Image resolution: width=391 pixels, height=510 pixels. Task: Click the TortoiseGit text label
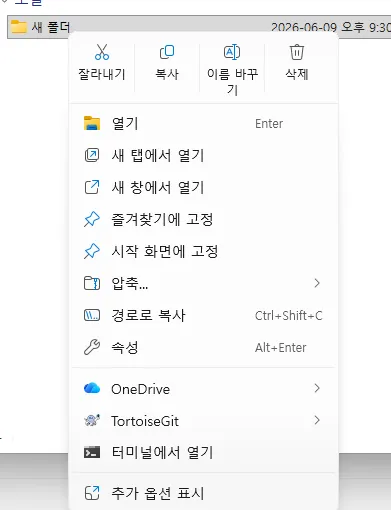pos(145,421)
